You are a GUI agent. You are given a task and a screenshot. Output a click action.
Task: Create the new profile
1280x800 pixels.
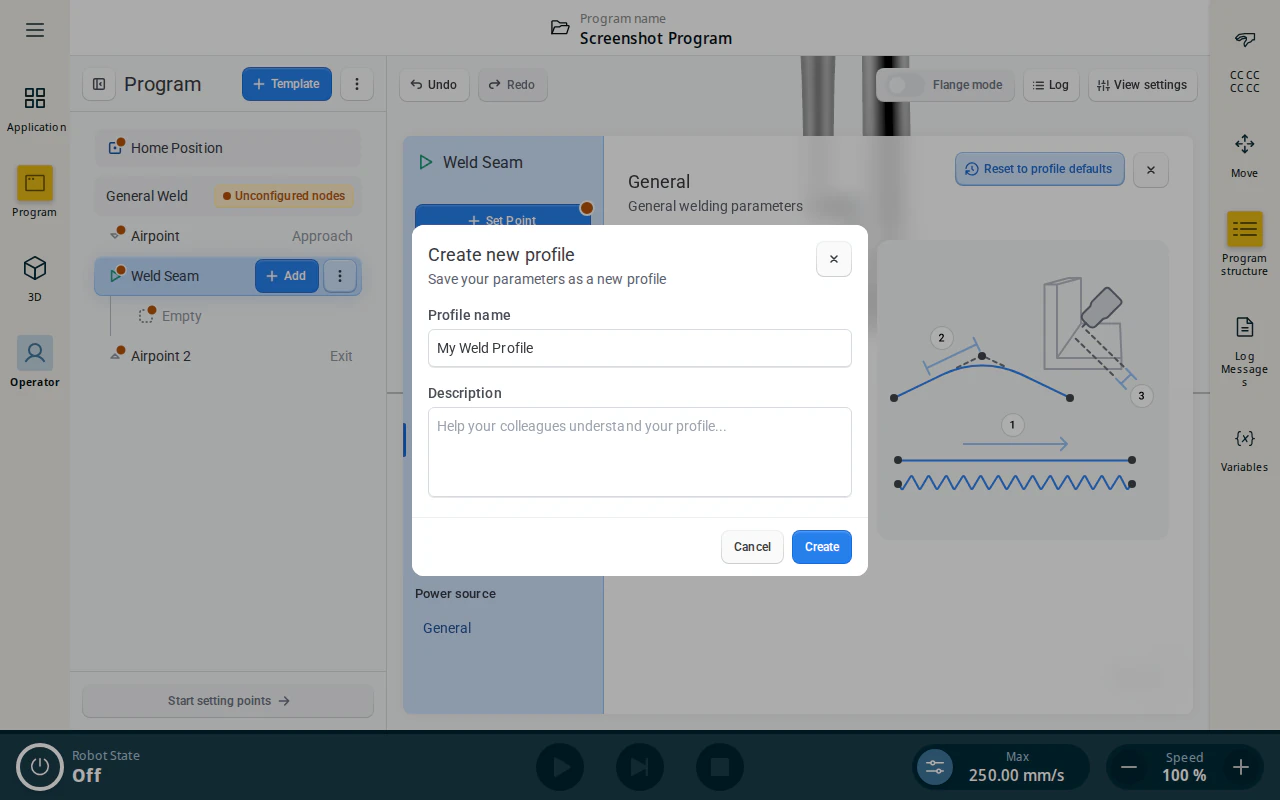[822, 547]
